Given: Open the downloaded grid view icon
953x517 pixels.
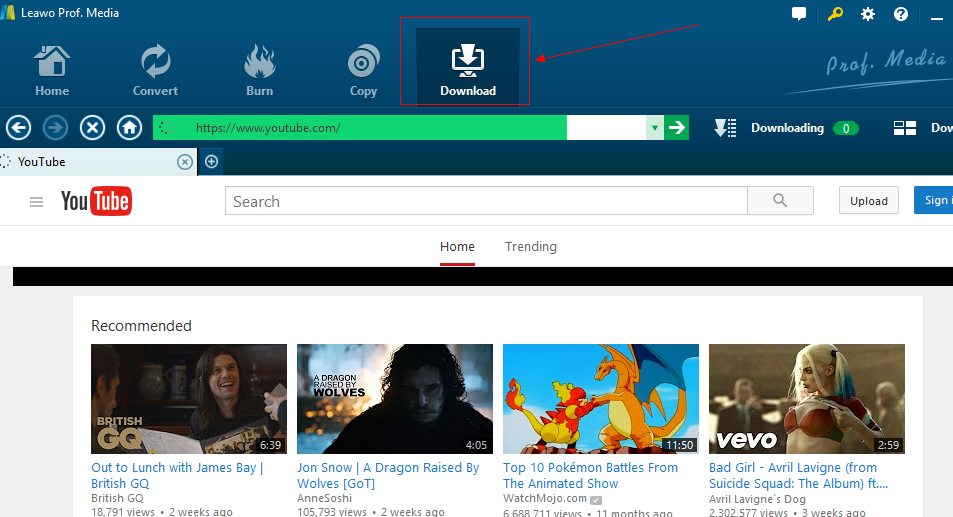Looking at the screenshot, I should tap(904, 128).
